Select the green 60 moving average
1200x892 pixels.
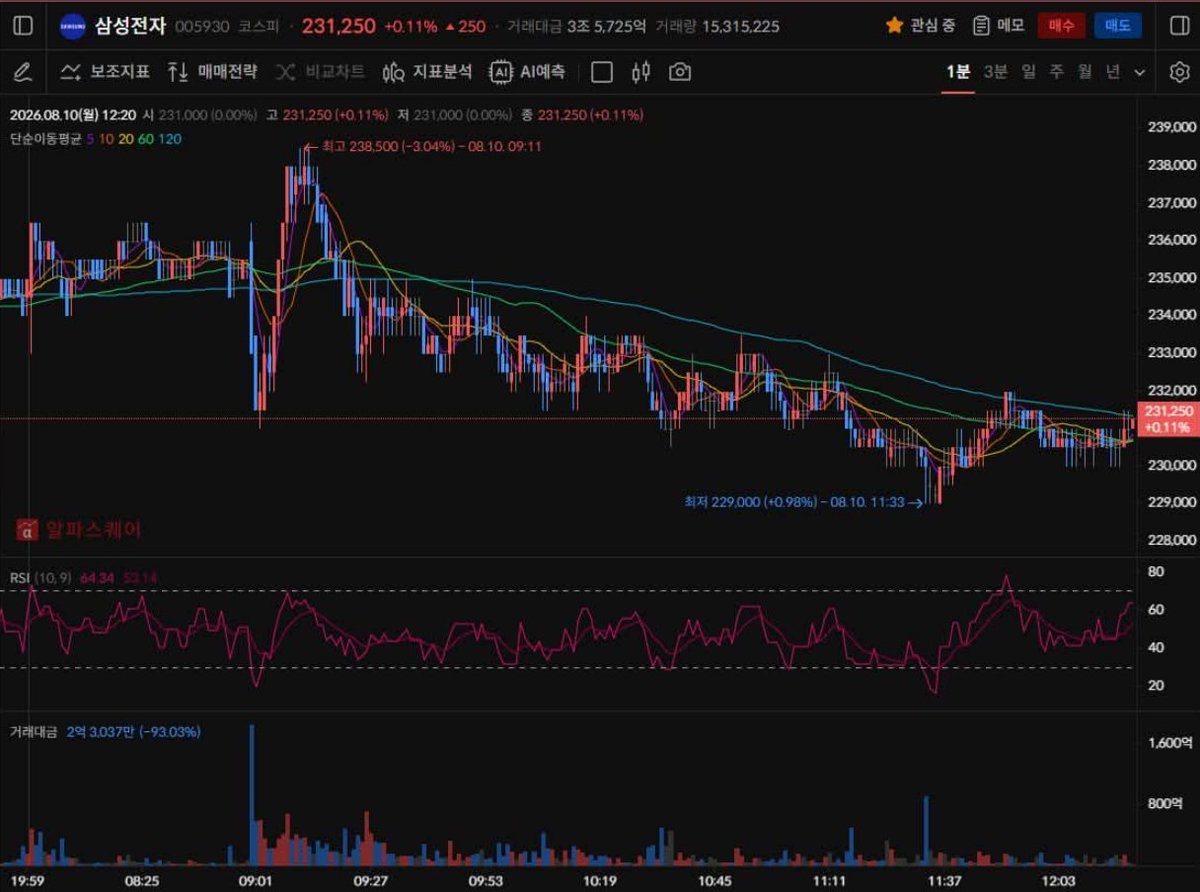[x=146, y=139]
